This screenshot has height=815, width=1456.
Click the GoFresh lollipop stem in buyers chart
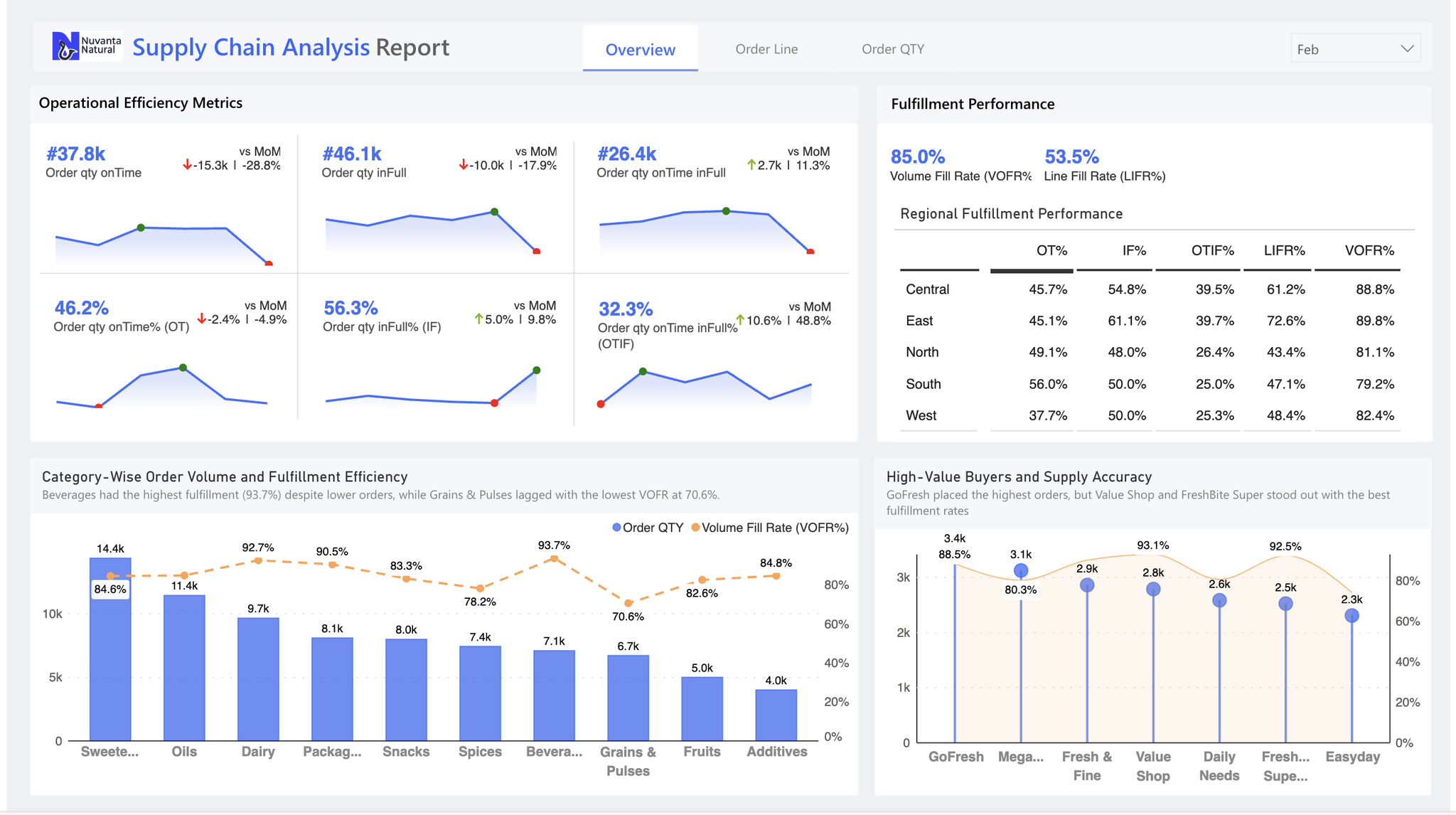tap(955, 654)
